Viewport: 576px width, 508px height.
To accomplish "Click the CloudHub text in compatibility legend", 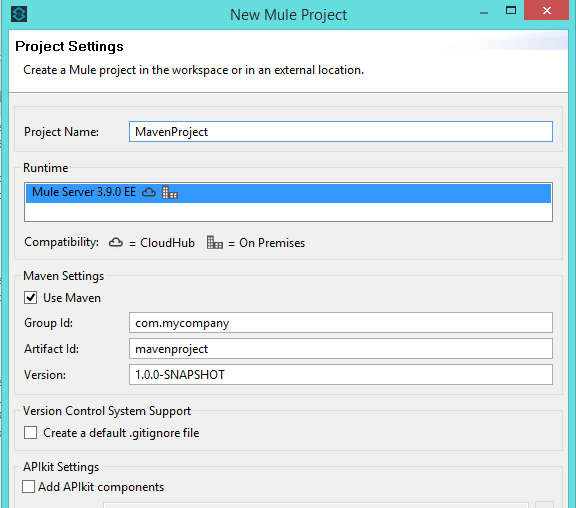I will tap(168, 243).
